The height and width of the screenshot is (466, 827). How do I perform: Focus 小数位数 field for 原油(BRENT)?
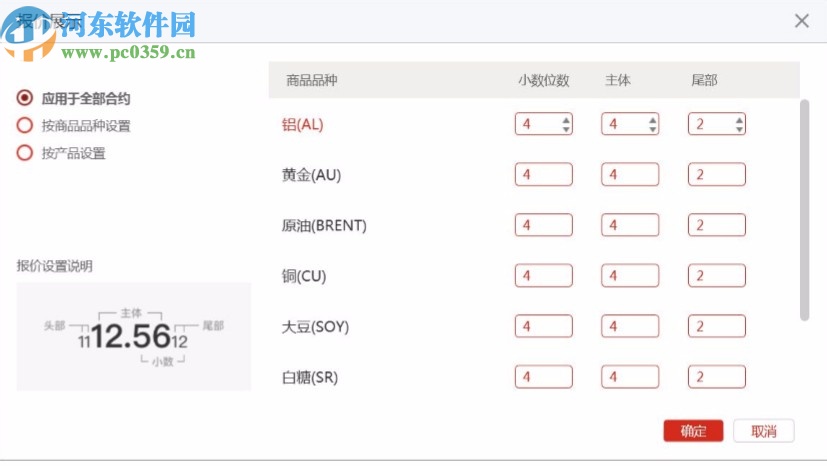coord(543,225)
